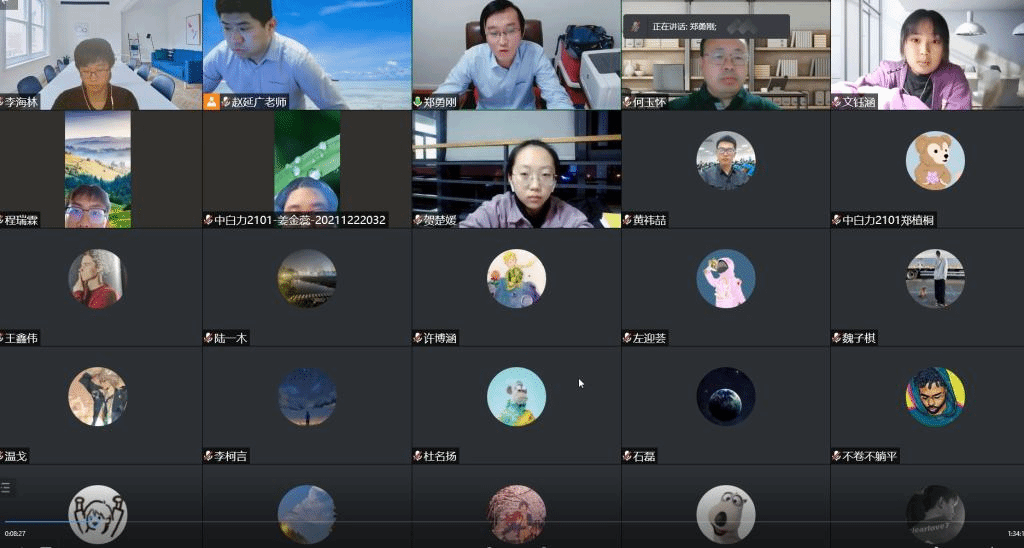Click muted mic icon beside 文钰涵

tap(836, 102)
